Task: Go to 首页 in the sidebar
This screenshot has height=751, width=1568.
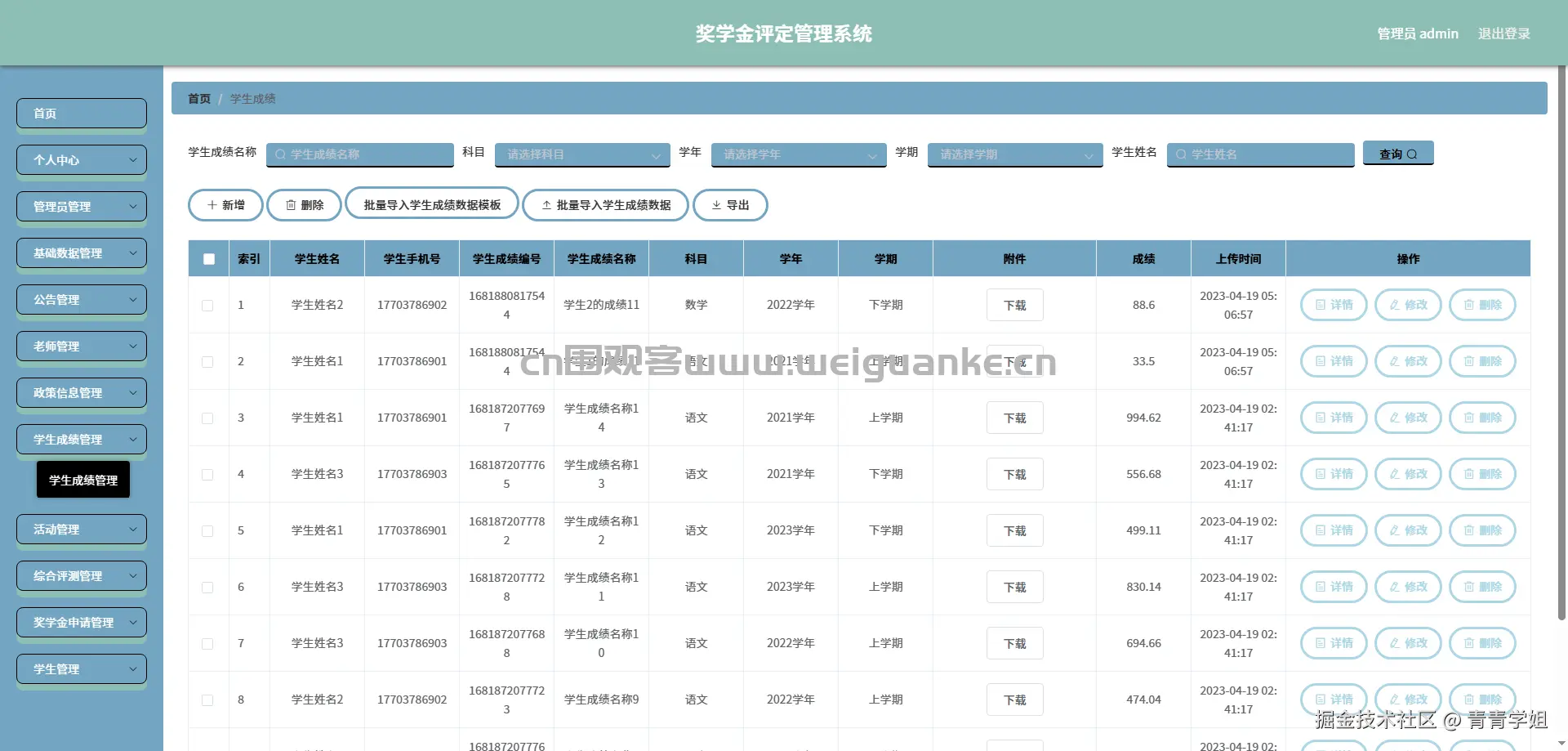Action: point(82,114)
